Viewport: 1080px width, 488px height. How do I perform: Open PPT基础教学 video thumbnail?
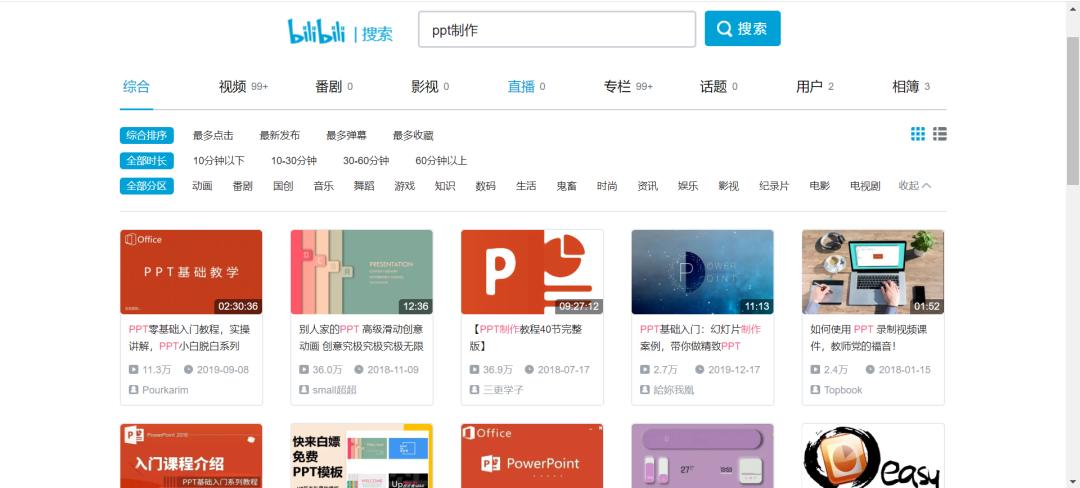coord(191,272)
